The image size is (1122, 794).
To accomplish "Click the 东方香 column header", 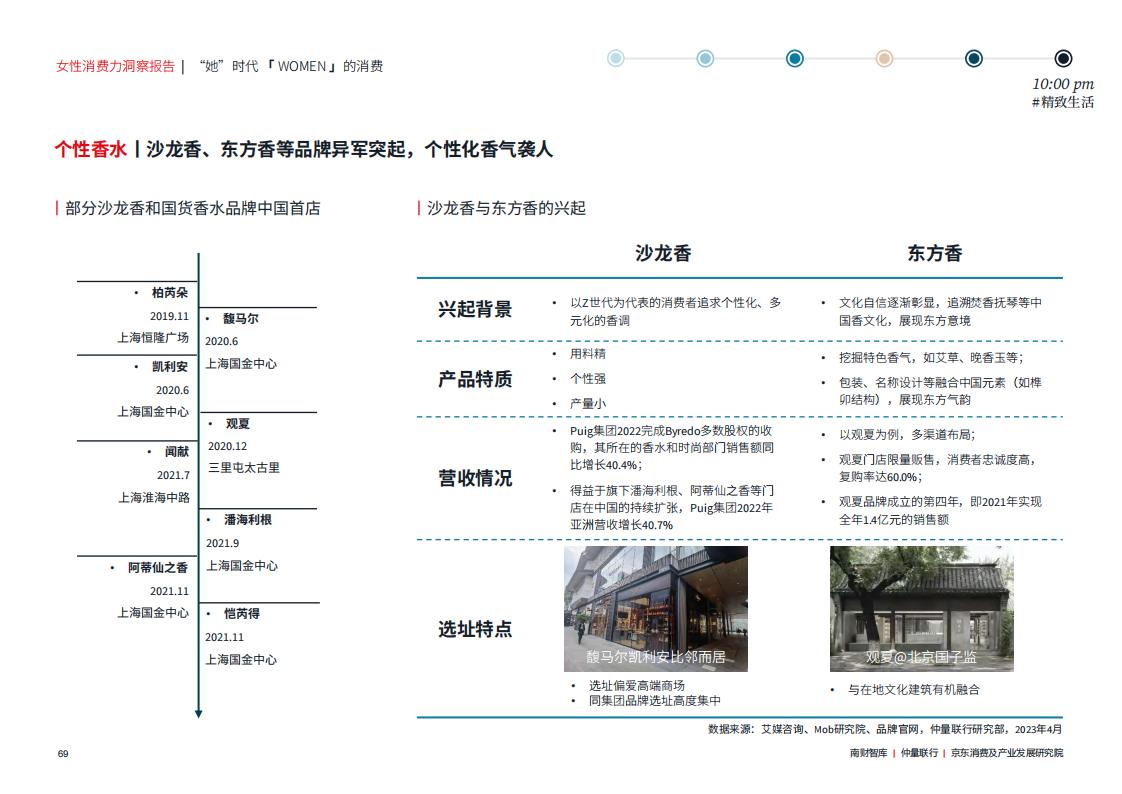I will point(935,253).
